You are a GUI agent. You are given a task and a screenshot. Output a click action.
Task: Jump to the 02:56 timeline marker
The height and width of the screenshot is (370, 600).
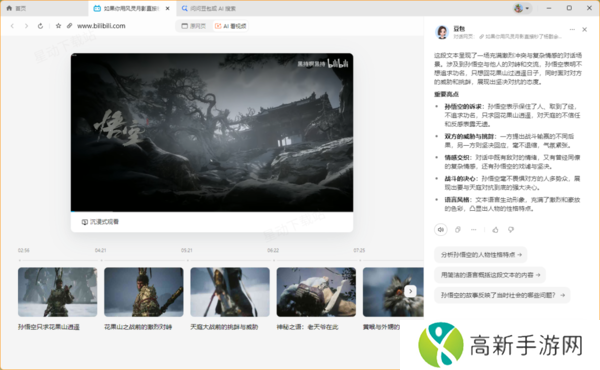(23, 250)
